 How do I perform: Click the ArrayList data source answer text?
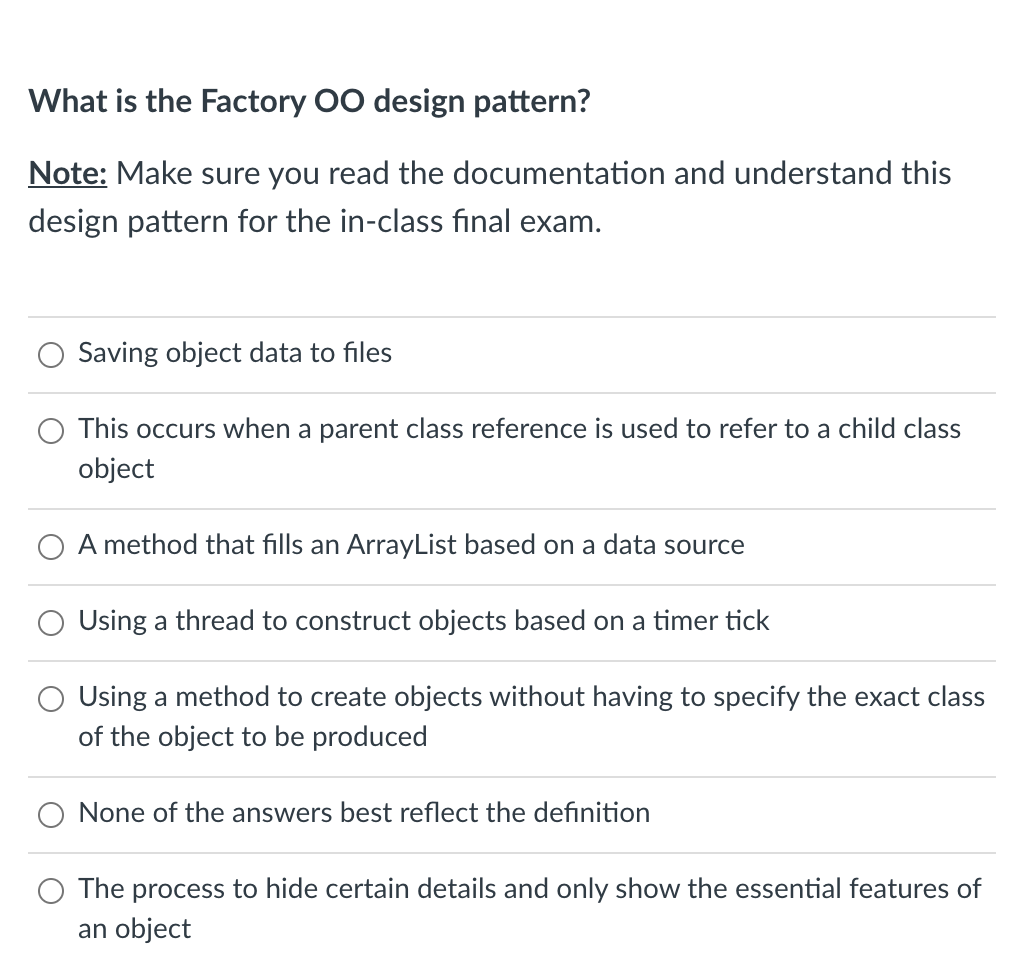(x=412, y=545)
